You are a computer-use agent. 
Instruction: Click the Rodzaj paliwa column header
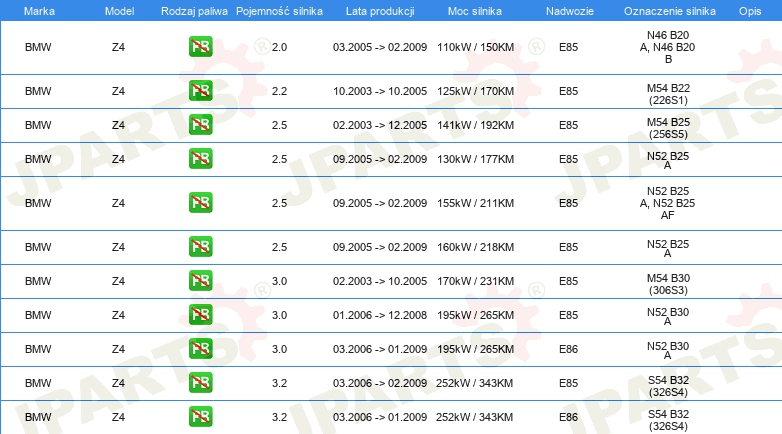pyautogui.click(x=194, y=11)
